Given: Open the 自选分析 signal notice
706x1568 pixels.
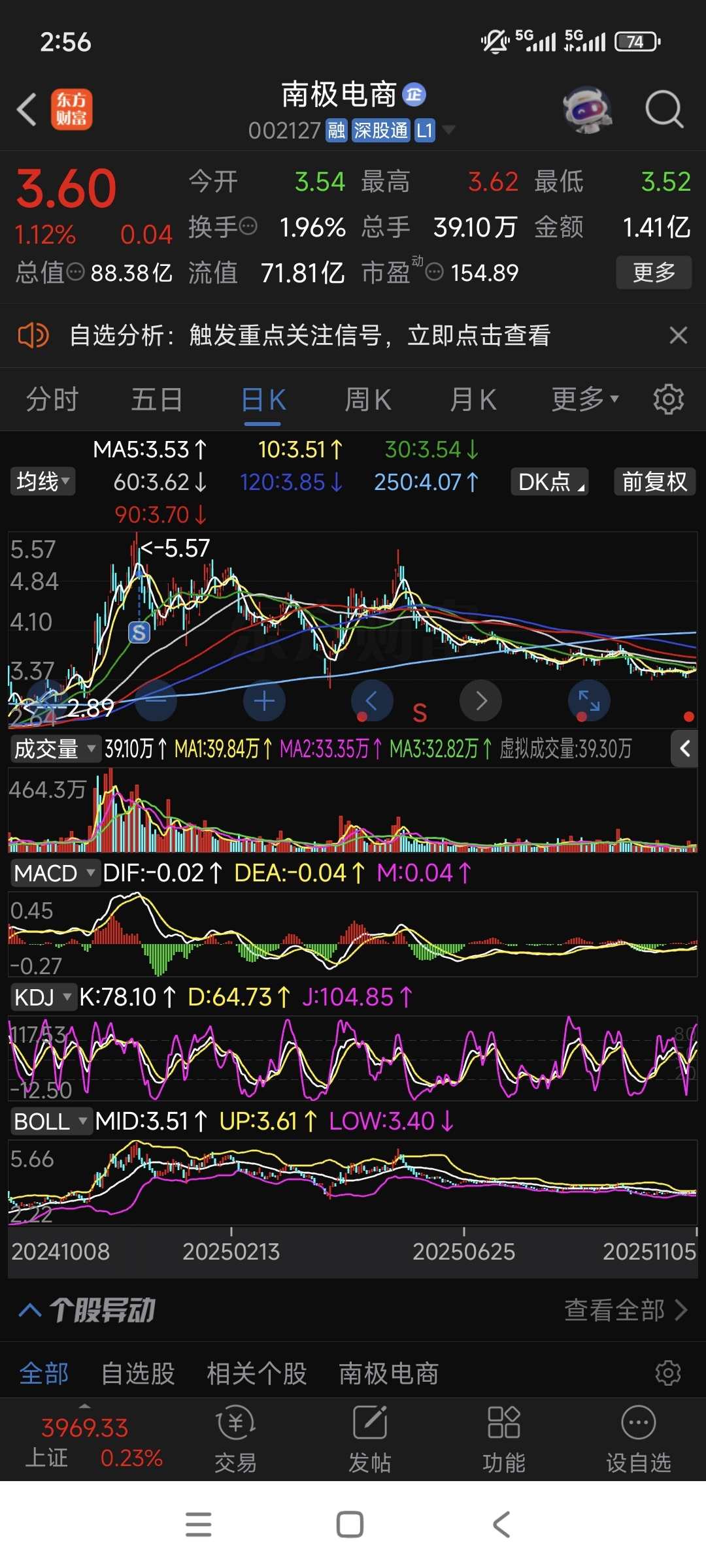Looking at the screenshot, I should pyautogui.click(x=310, y=335).
